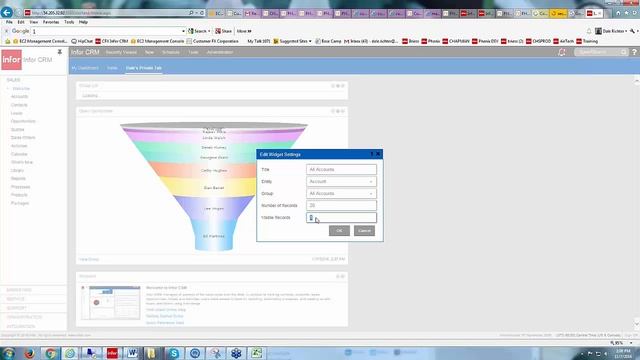Viewport: 640px width, 360px height.
Task: Open Firefox from the taskbar
Action: pyautogui.click(x=29, y=353)
